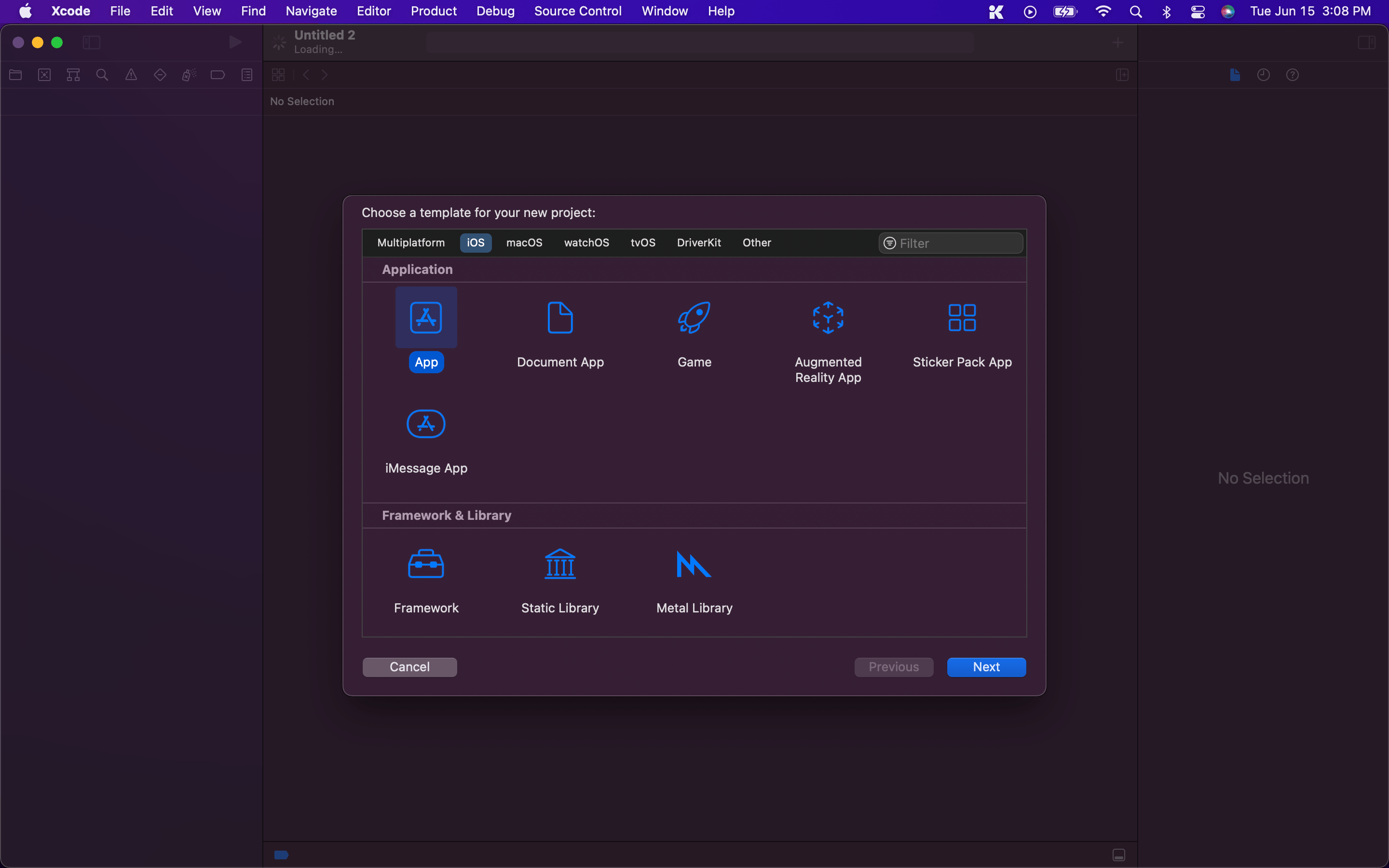Viewport: 1389px width, 868px height.
Task: Open the issue navigator warning icon
Action: point(131,75)
